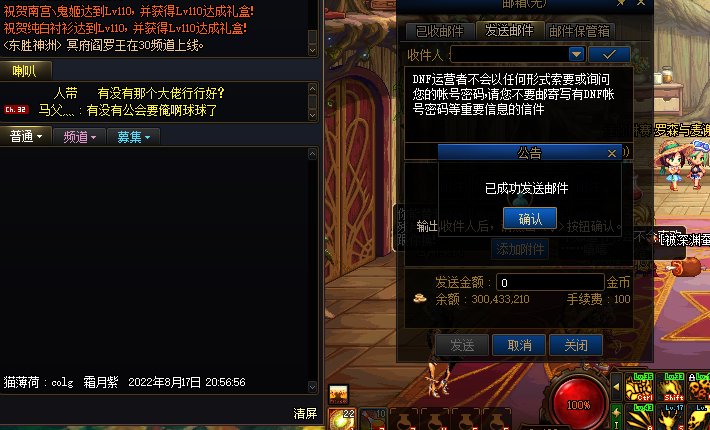The image size is (710, 430).
Task: Open the 募集 dropdown tab
Action: (133, 137)
